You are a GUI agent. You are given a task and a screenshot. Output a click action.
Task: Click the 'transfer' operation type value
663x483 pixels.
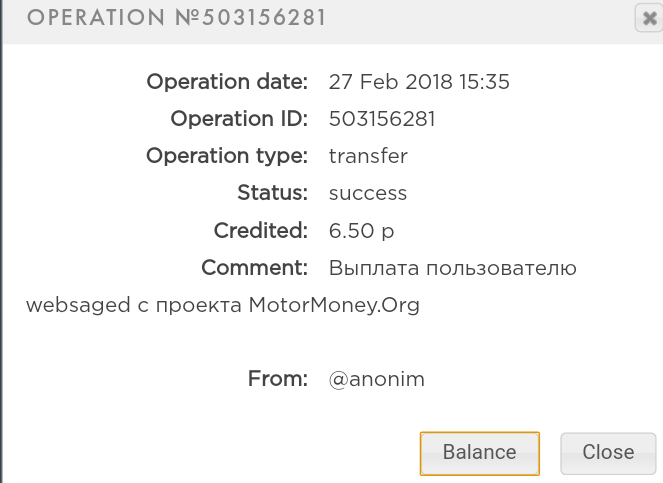click(368, 156)
